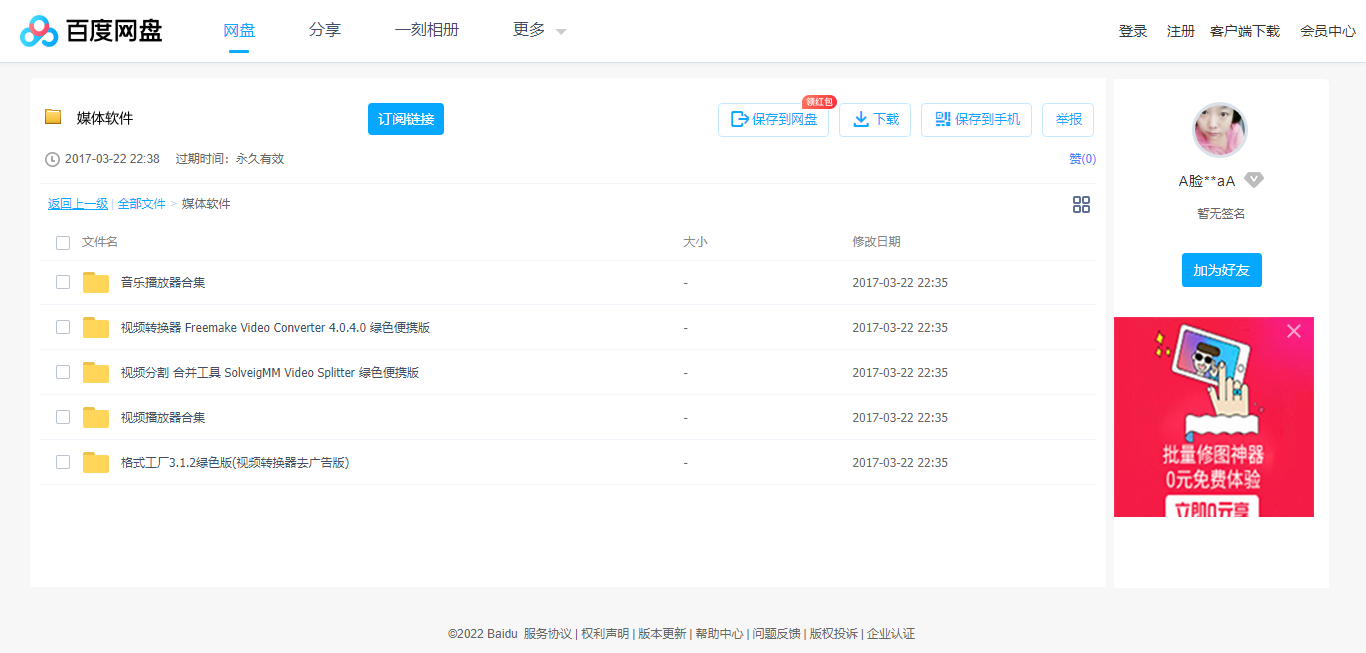
Task: Go back via 返回上一级 link
Action: coord(77,203)
